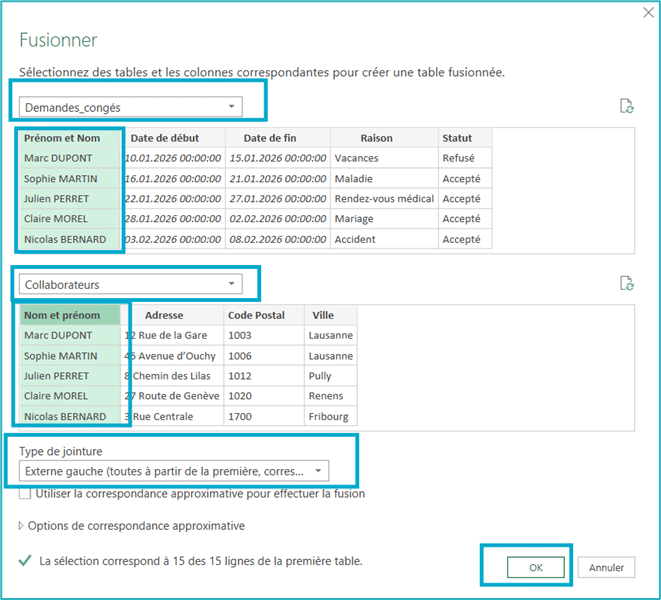Click the refresh preview icon beside Demandes_congés
Image resolution: width=661 pixels, height=600 pixels.
pos(626,106)
